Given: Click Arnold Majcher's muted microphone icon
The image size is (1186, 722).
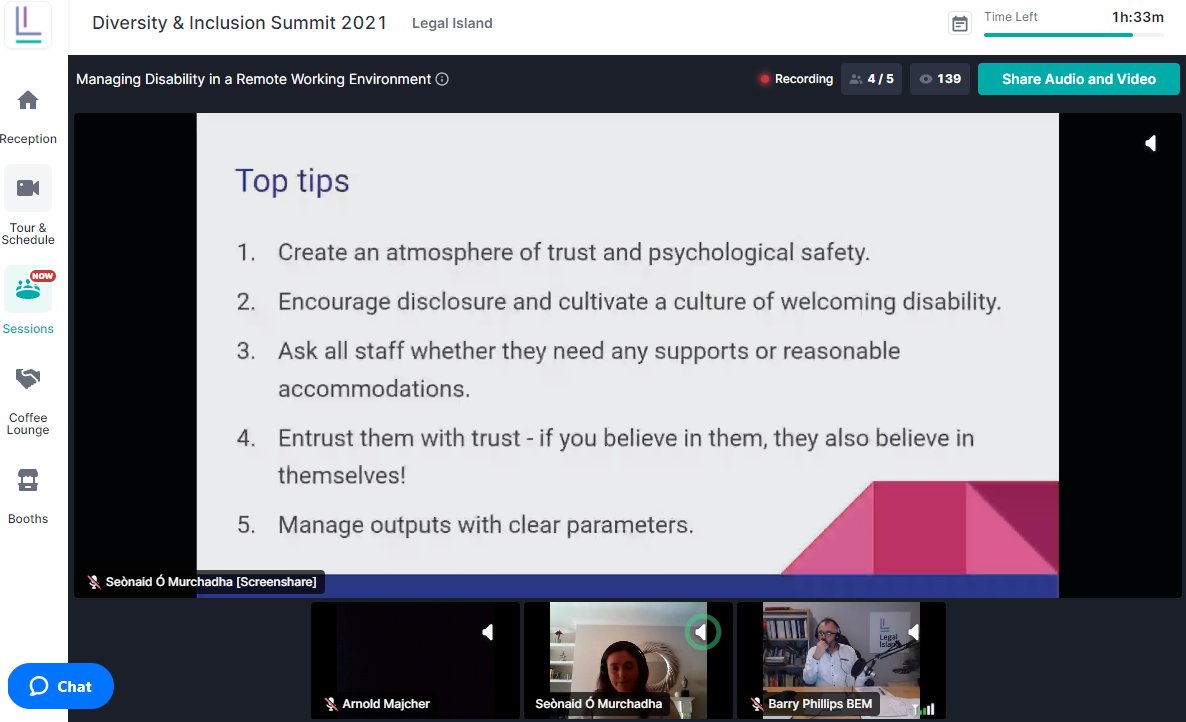Looking at the screenshot, I should [x=331, y=704].
